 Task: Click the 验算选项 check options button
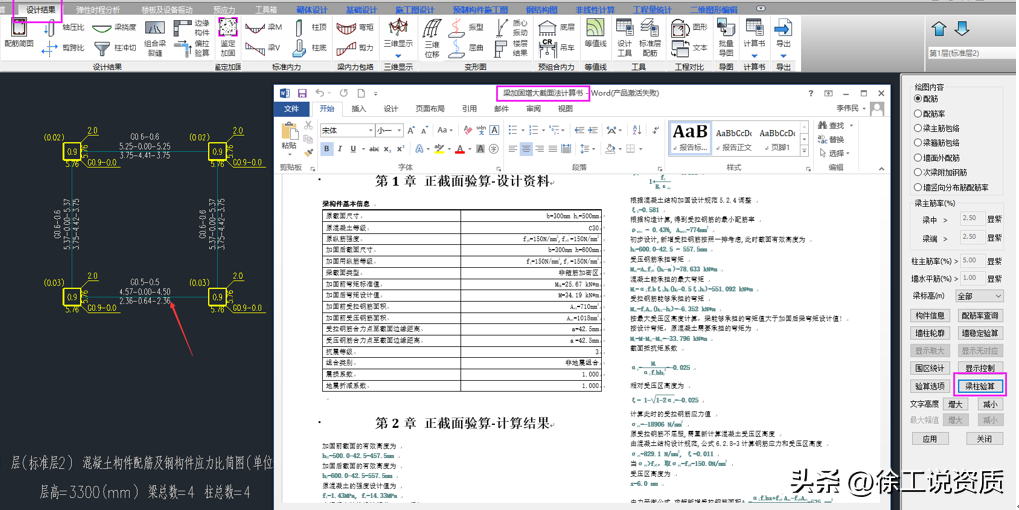(x=930, y=387)
